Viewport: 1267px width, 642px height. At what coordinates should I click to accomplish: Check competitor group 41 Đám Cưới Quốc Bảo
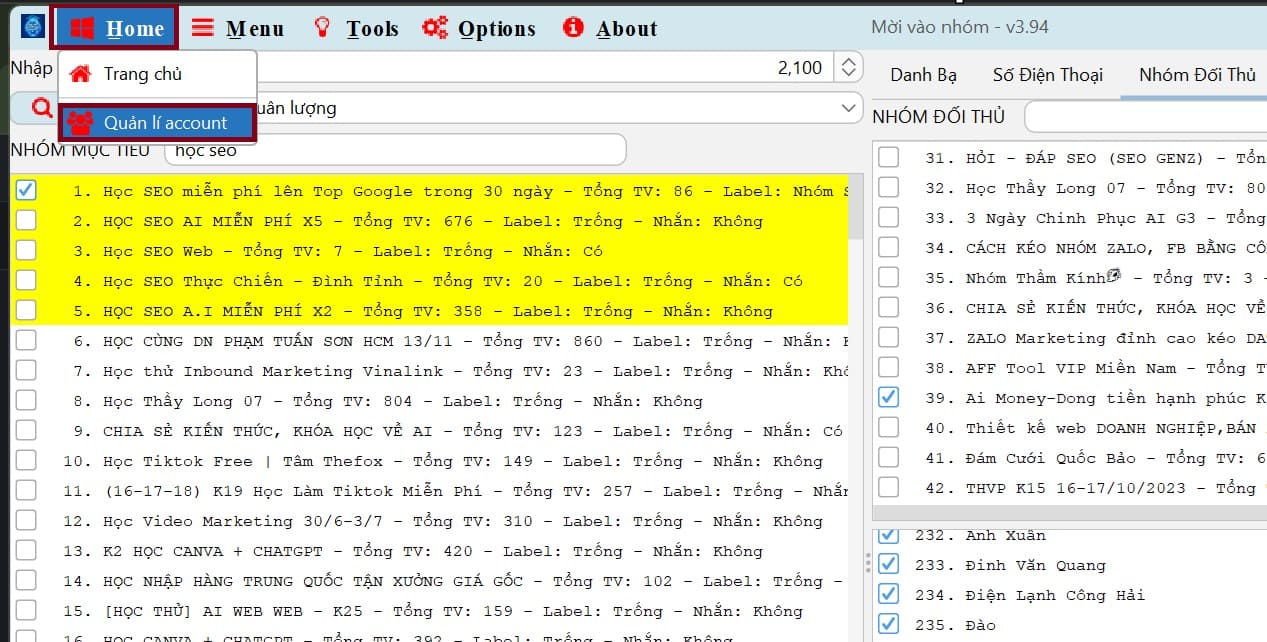point(888,457)
